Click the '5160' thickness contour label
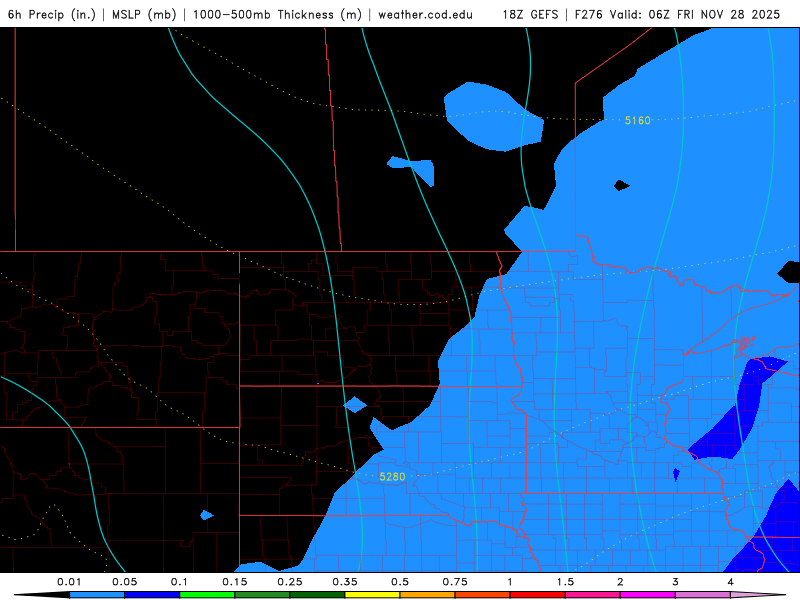 [638, 120]
